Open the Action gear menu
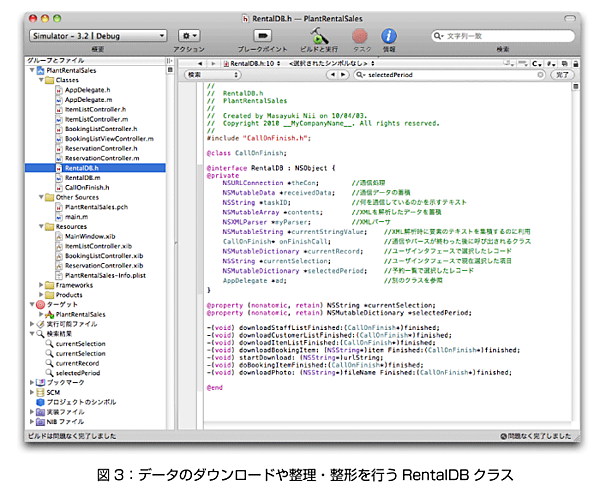 pyautogui.click(x=189, y=36)
